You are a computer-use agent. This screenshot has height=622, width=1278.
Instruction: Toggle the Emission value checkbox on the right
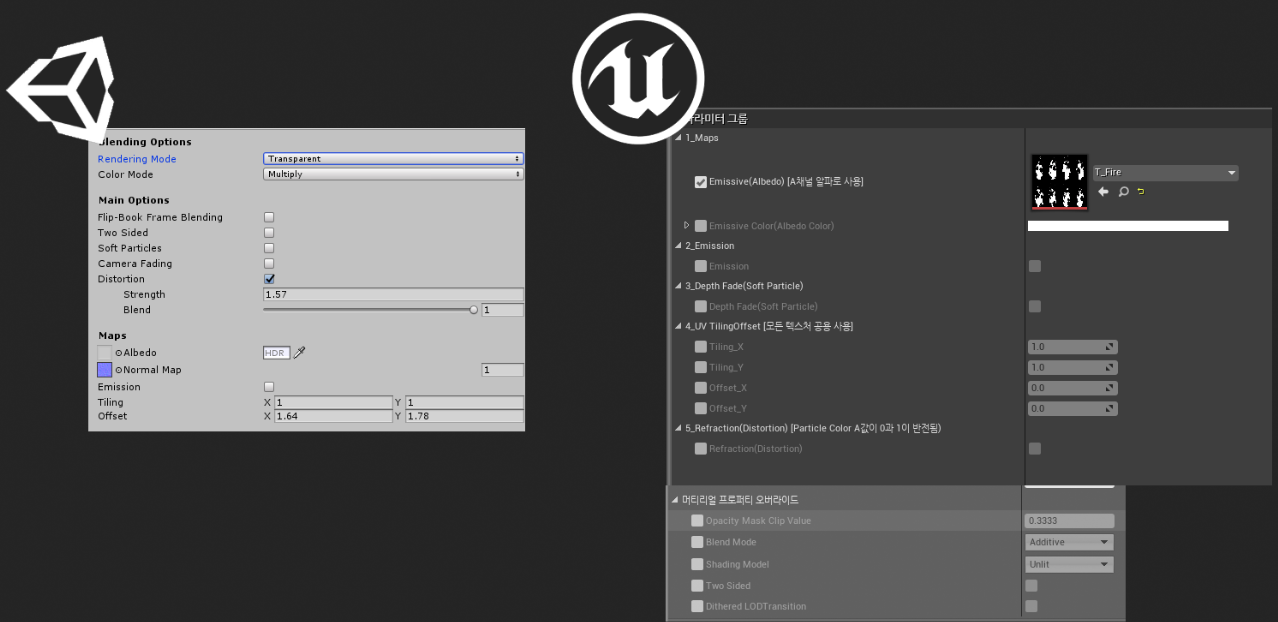pos(1035,266)
